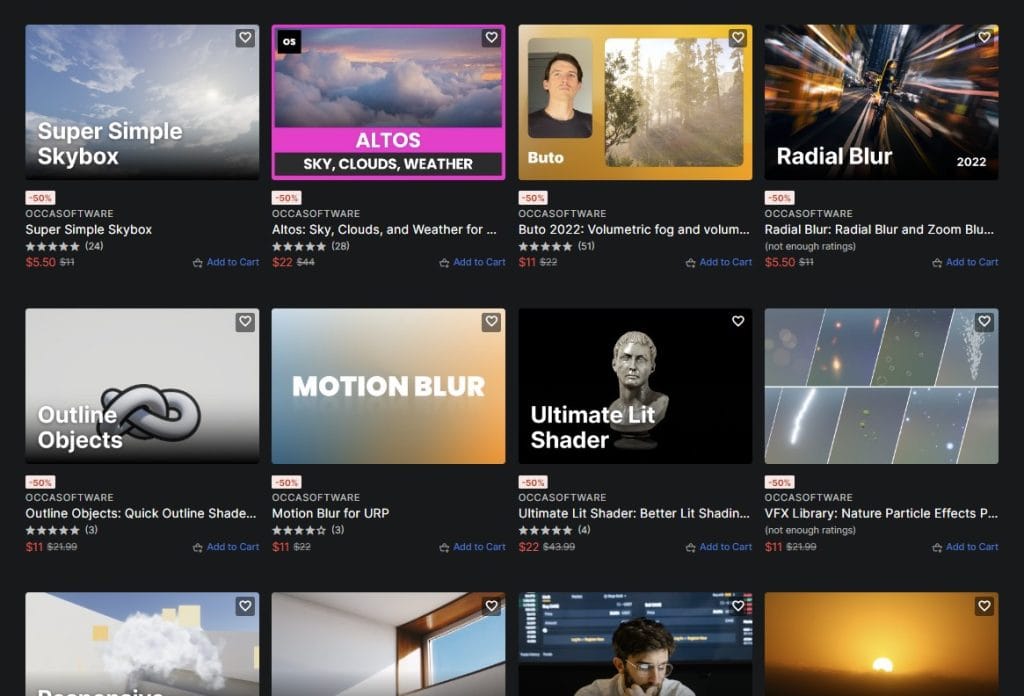Toggle heart on Altos Sky Clouds card

[x=491, y=38]
